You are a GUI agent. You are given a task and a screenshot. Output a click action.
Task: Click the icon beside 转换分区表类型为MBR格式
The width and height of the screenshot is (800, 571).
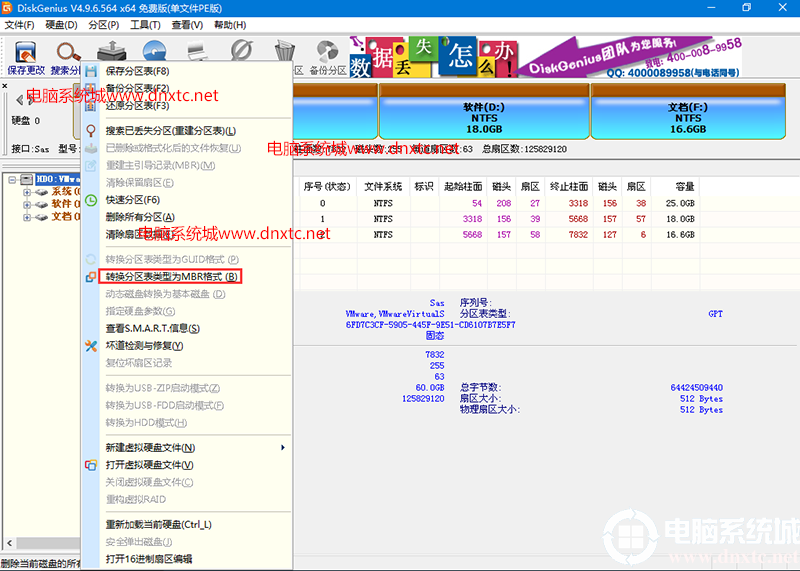pyautogui.click(x=91, y=277)
